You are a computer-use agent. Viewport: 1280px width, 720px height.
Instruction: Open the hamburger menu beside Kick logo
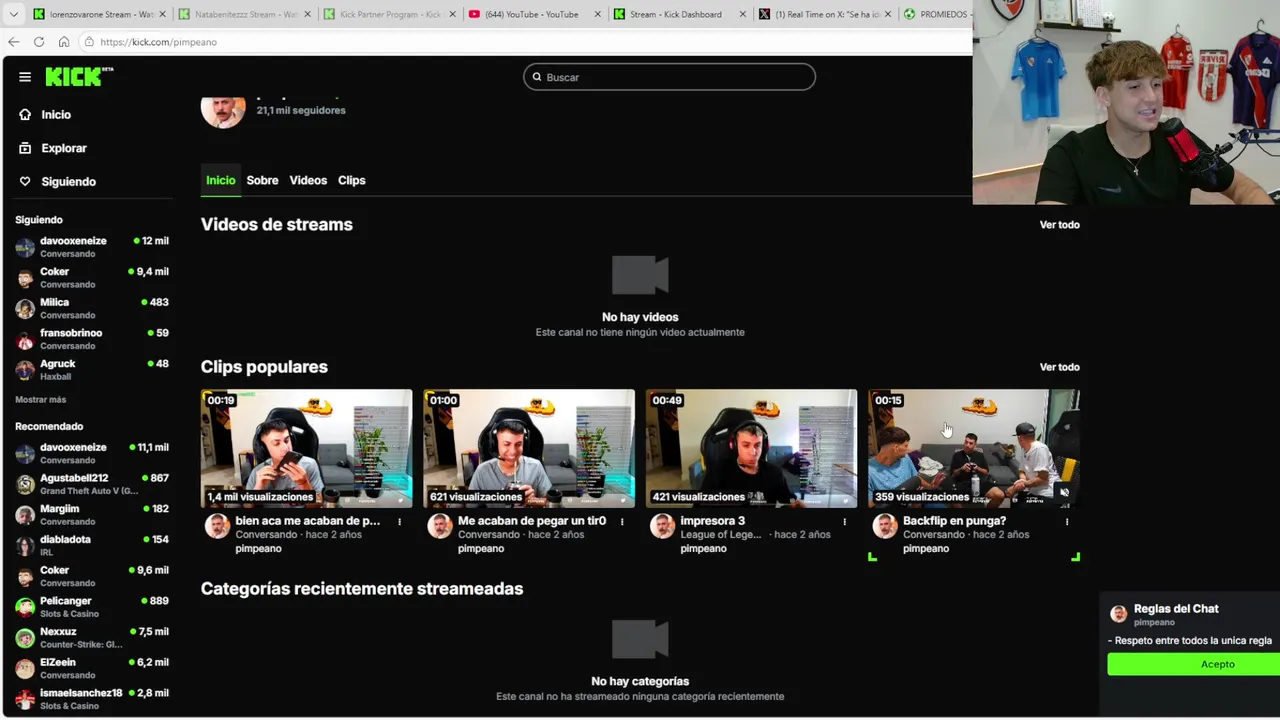click(25, 77)
